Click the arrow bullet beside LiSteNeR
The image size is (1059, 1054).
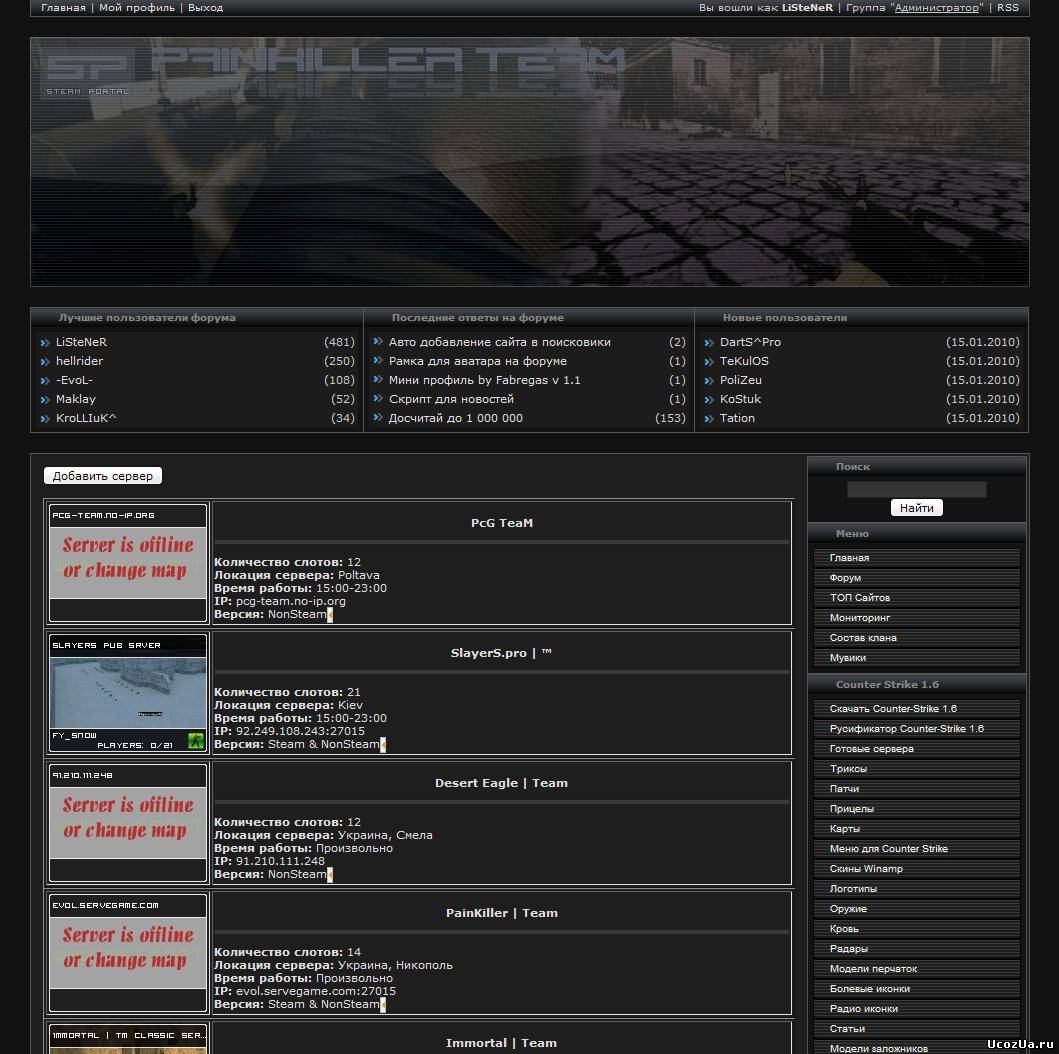coord(45,343)
